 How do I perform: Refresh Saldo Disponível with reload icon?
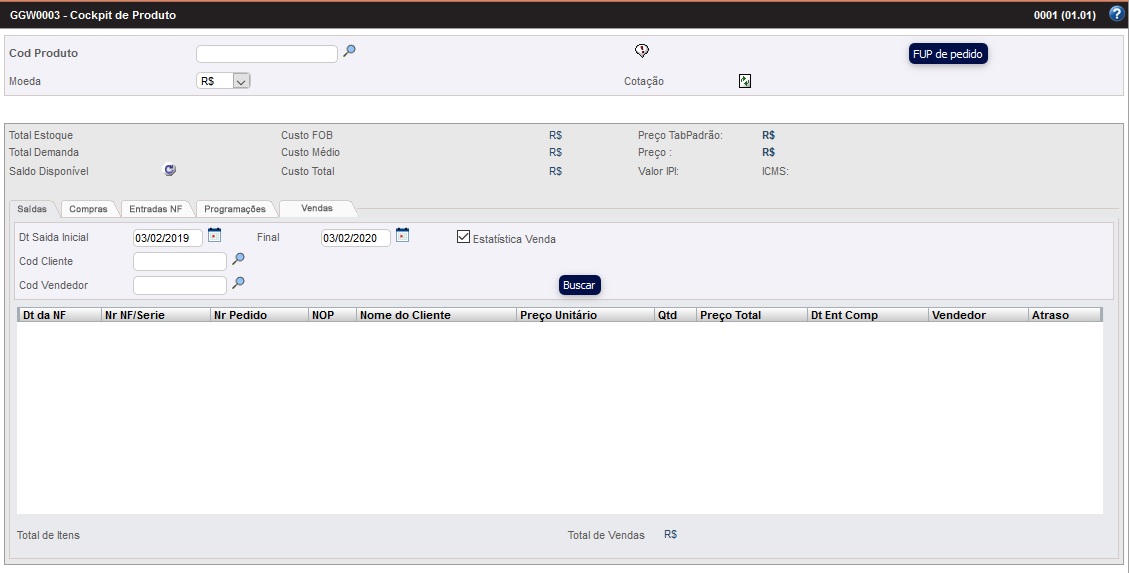point(170,170)
